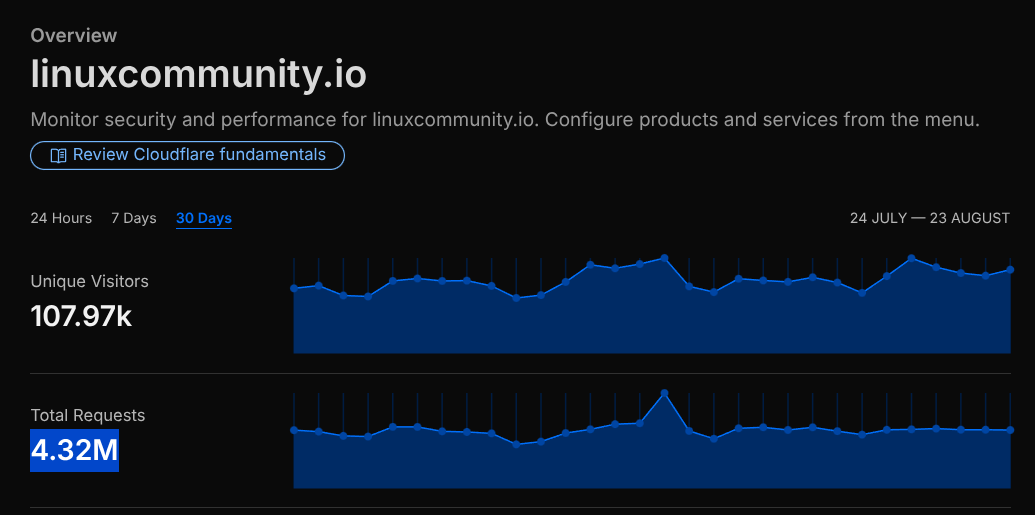Click the last data point in Total Requests chart
The width and height of the screenshot is (1035, 515).
[1010, 430]
